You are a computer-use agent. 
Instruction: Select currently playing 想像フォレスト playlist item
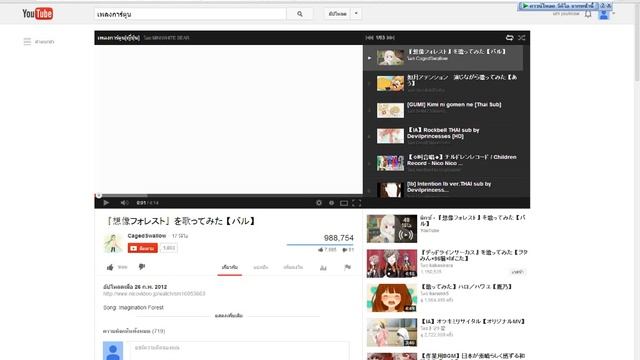[443, 58]
